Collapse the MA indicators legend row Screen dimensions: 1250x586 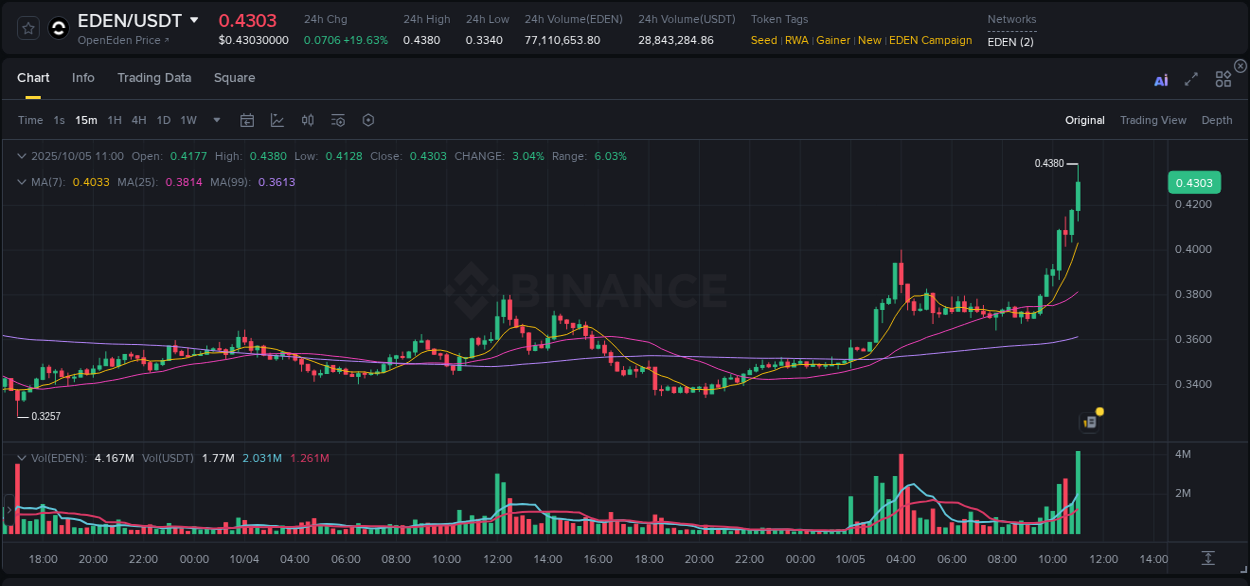22,182
